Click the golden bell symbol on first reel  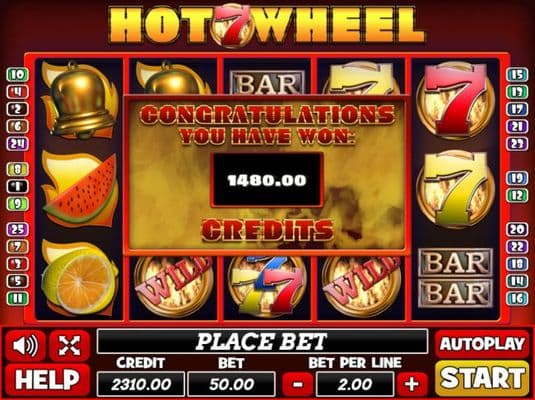[80, 100]
